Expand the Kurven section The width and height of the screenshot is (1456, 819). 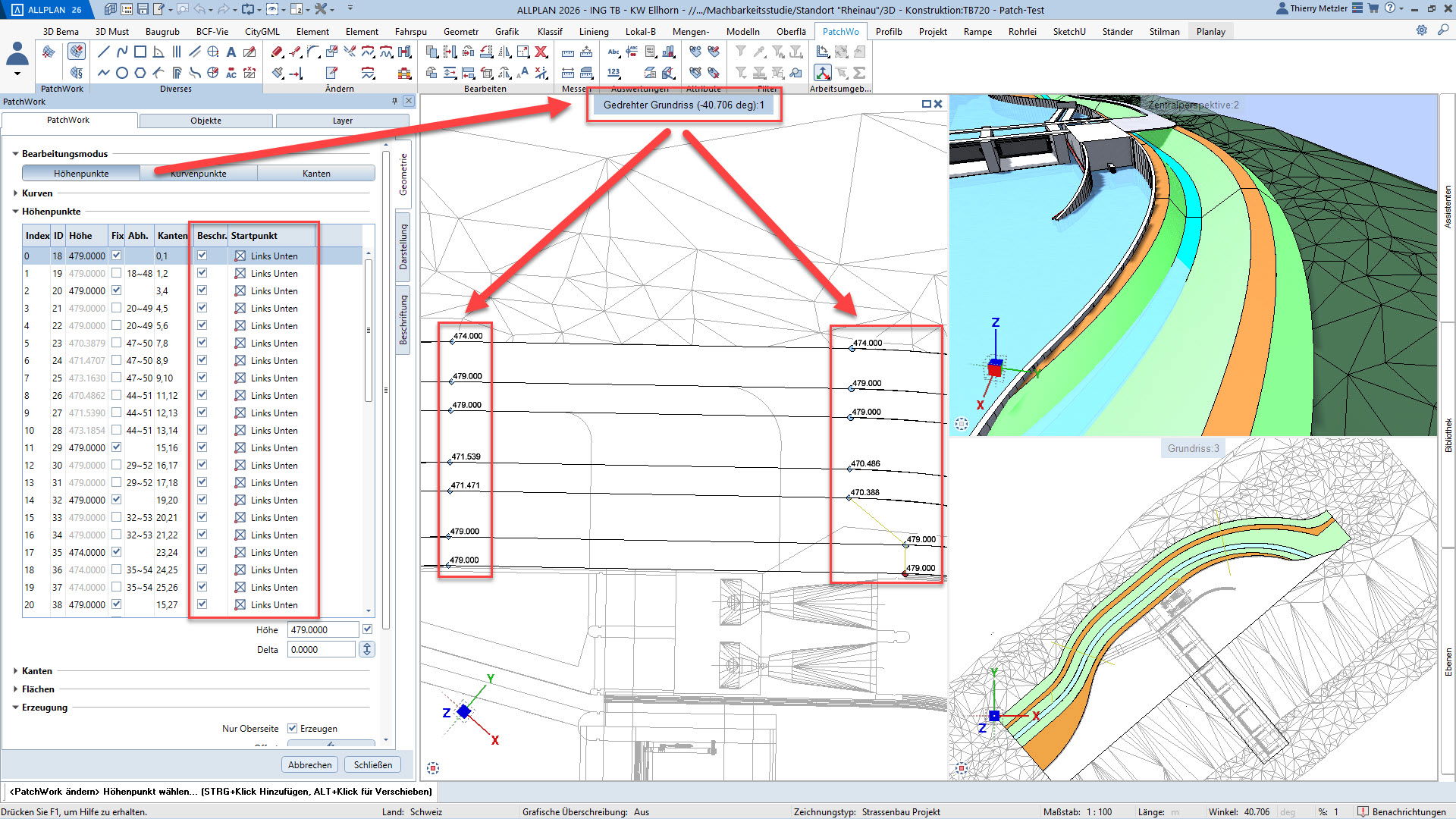[x=15, y=193]
